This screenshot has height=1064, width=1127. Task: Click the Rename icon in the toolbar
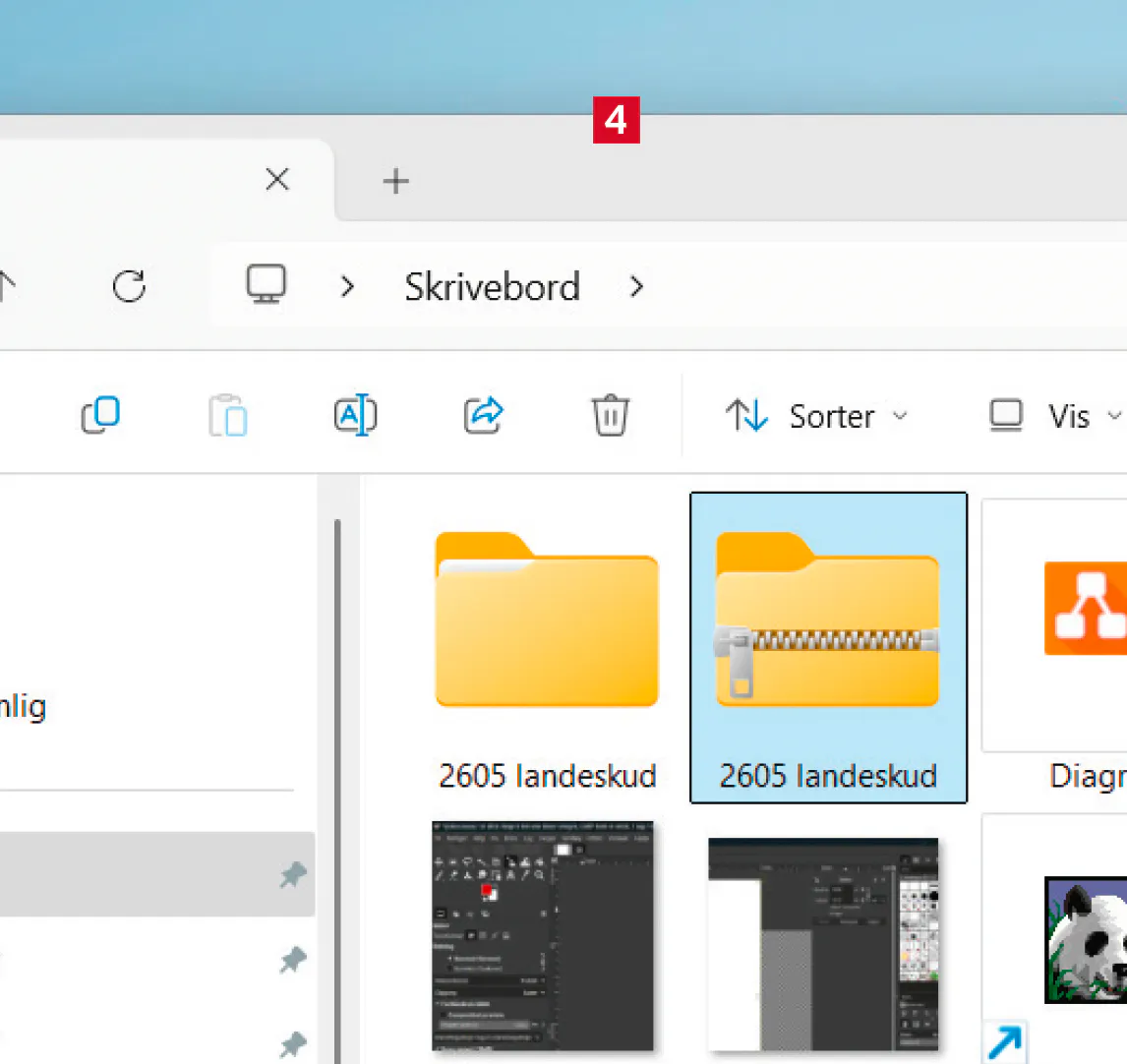(x=355, y=415)
